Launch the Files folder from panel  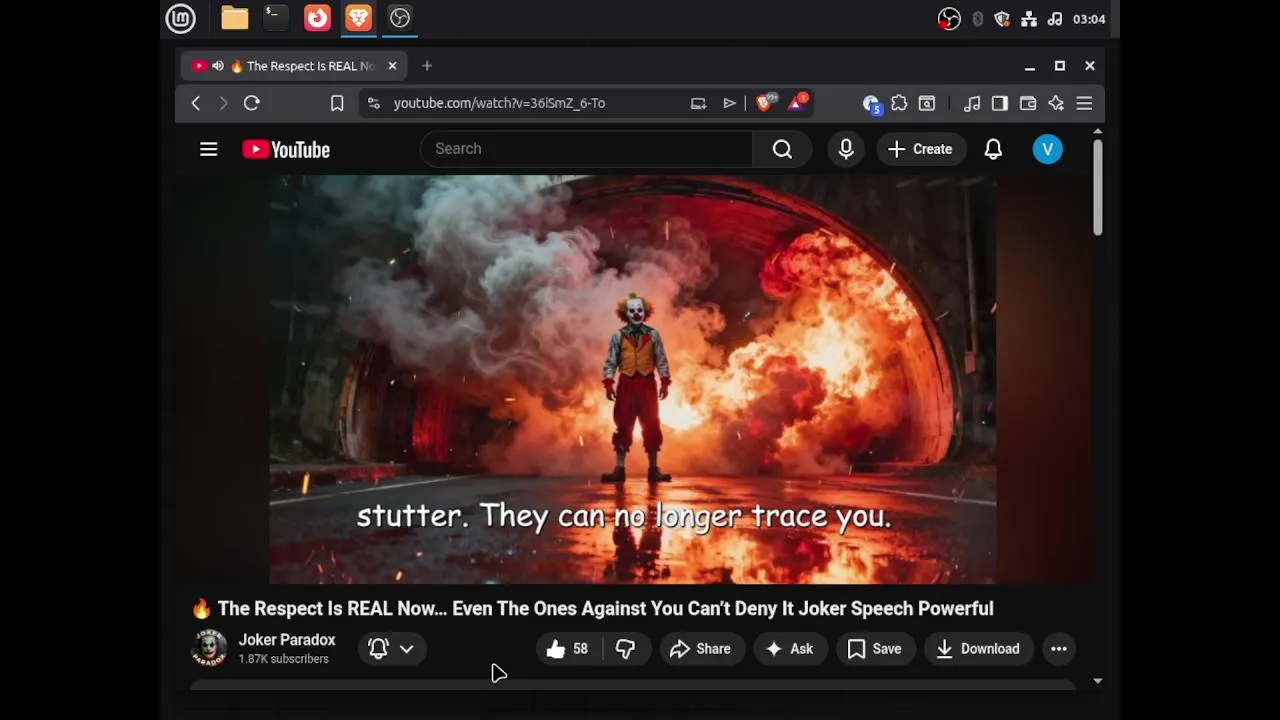(235, 18)
